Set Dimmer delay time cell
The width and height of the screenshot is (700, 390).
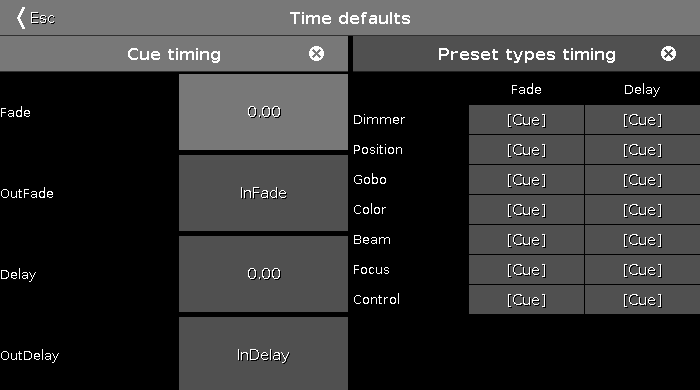click(x=642, y=120)
